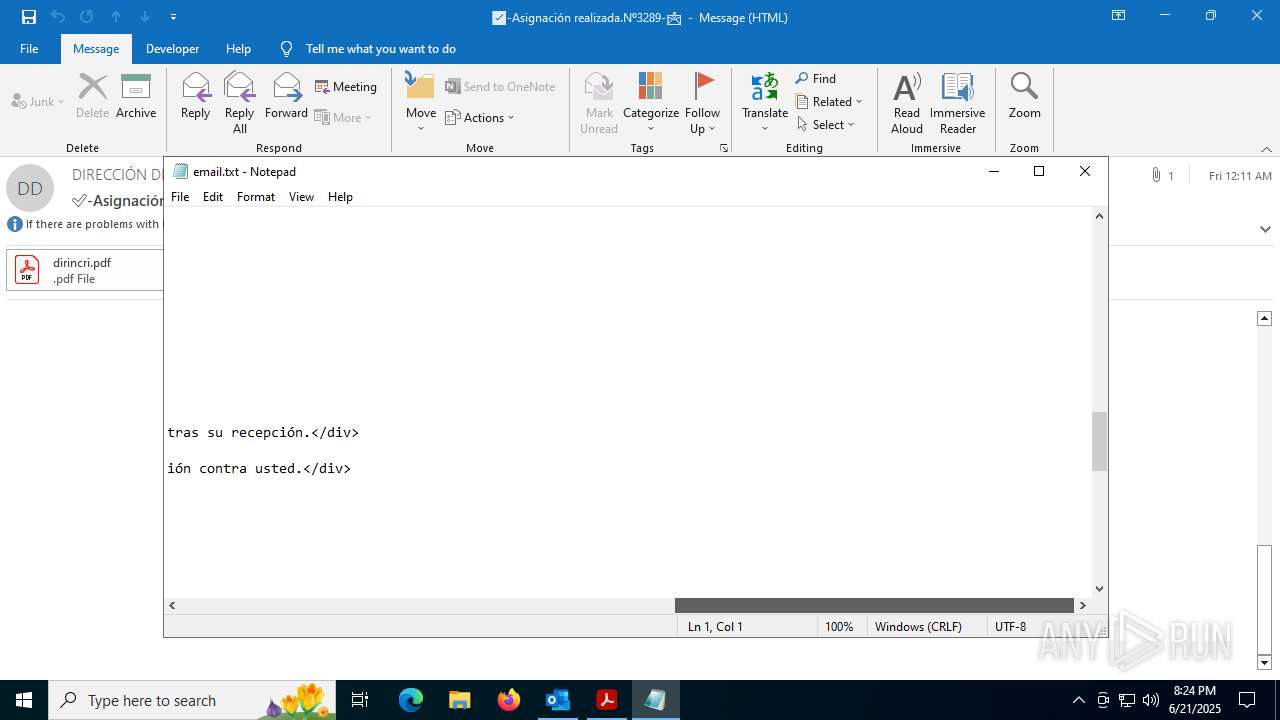Viewport: 1280px width, 720px height.
Task: Click the Outlook message pane scrollbar thumb
Action: point(1264,598)
